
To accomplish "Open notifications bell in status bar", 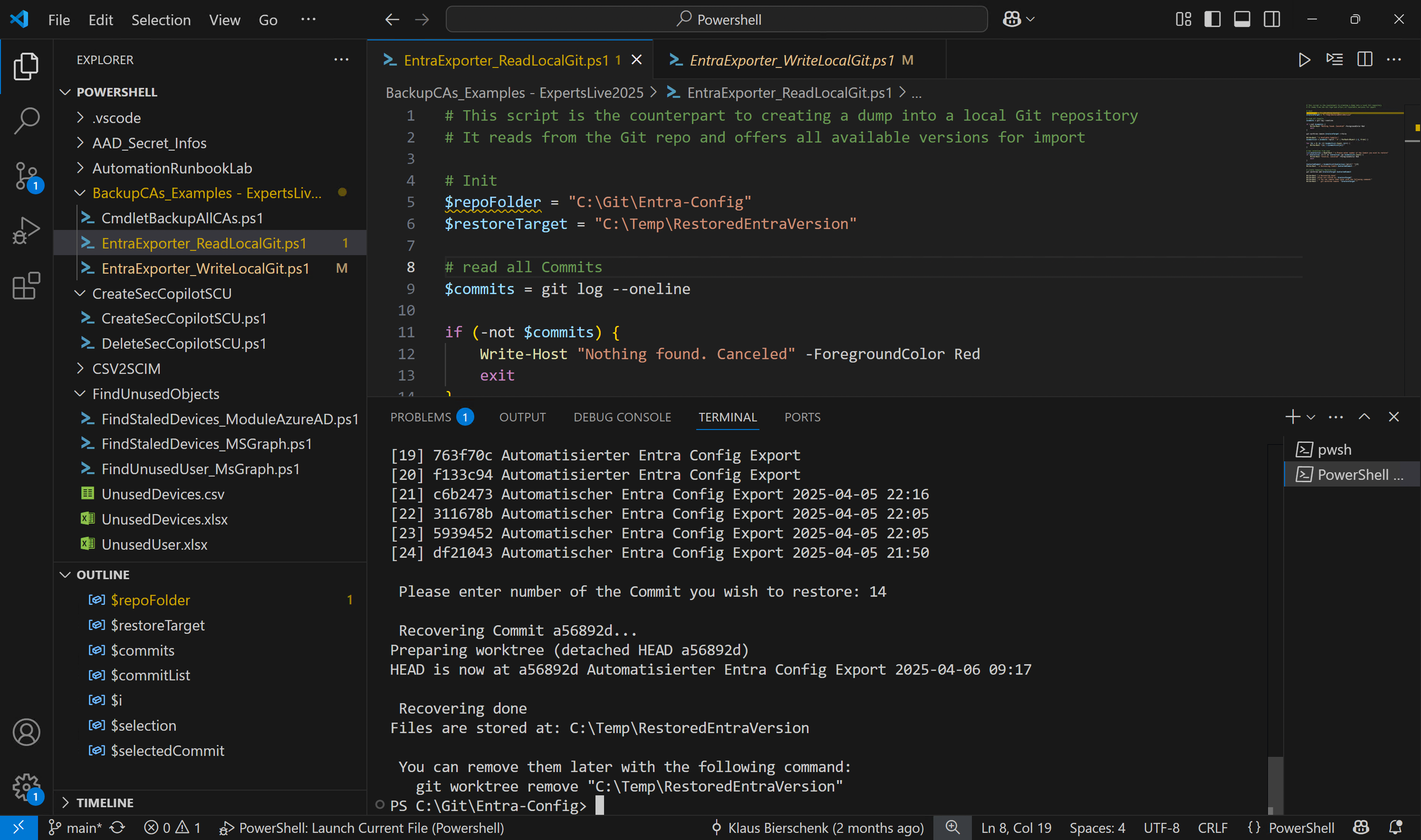I will (1396, 828).
